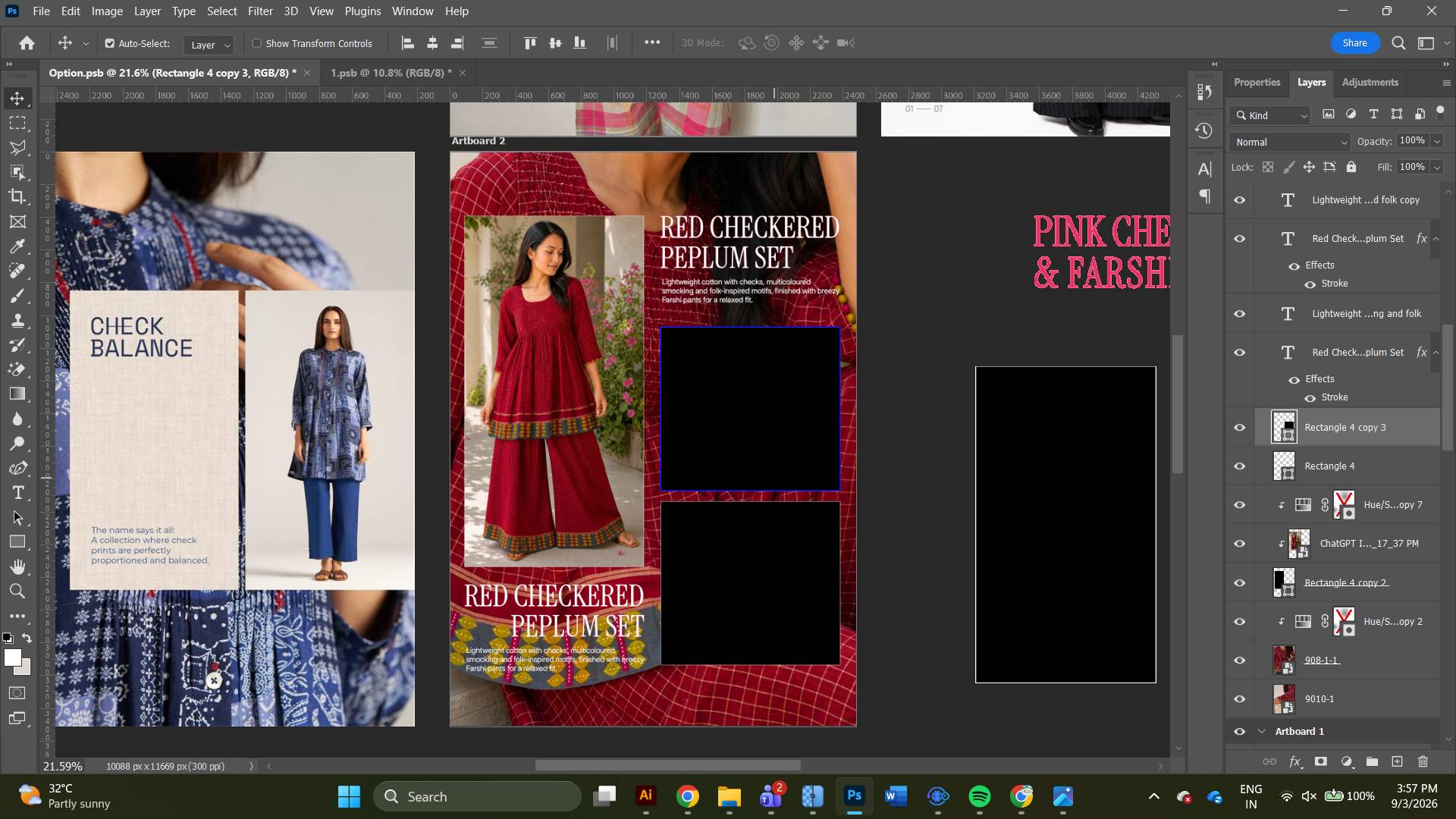Click the delete layer trash icon

[x=1423, y=761]
